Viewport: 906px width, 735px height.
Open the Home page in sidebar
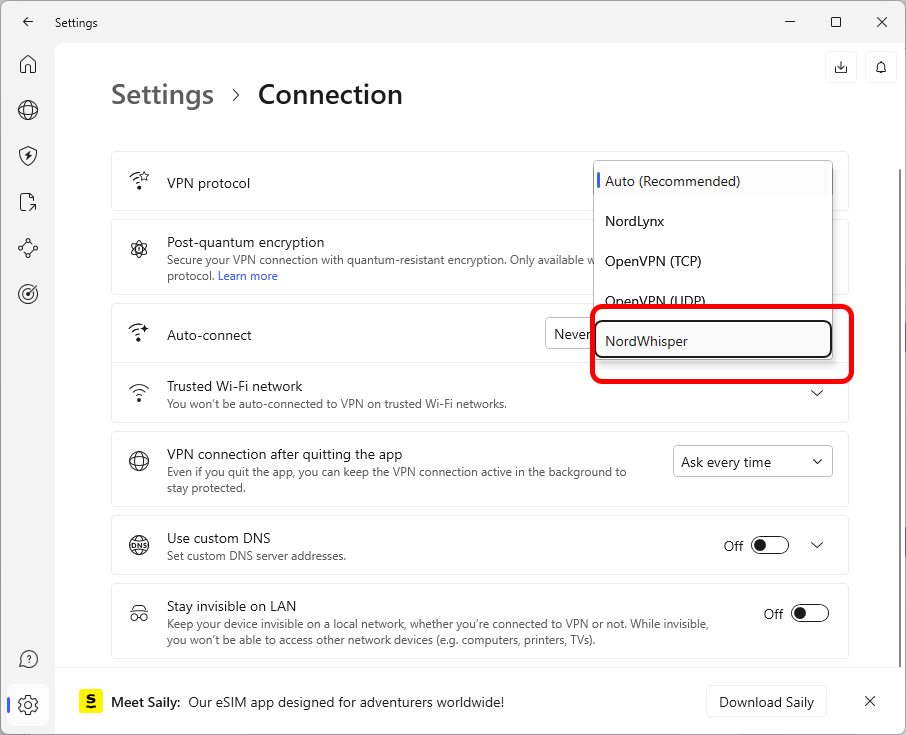pyautogui.click(x=28, y=64)
